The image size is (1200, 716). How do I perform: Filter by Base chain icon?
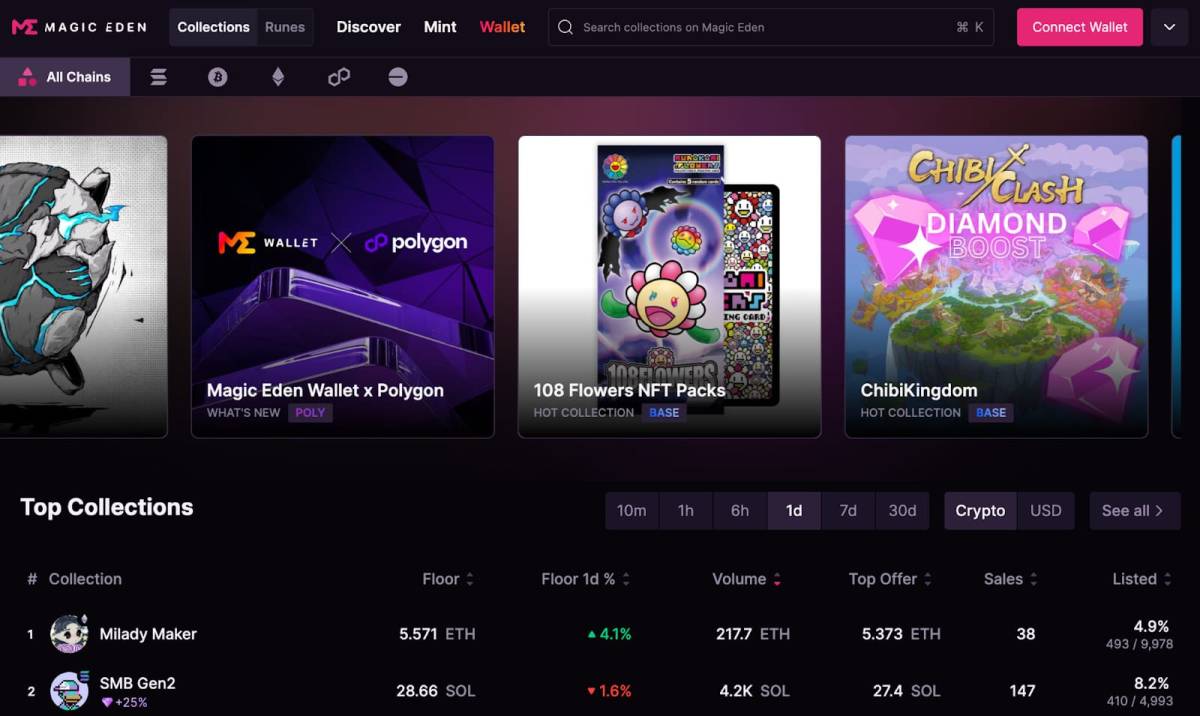tap(398, 77)
